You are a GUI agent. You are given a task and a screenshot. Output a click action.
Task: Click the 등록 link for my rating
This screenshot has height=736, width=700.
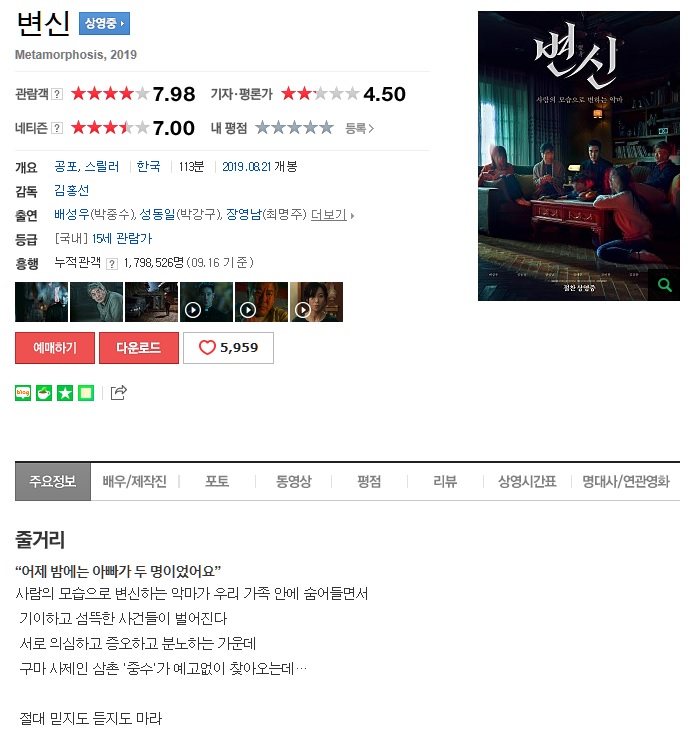359,128
